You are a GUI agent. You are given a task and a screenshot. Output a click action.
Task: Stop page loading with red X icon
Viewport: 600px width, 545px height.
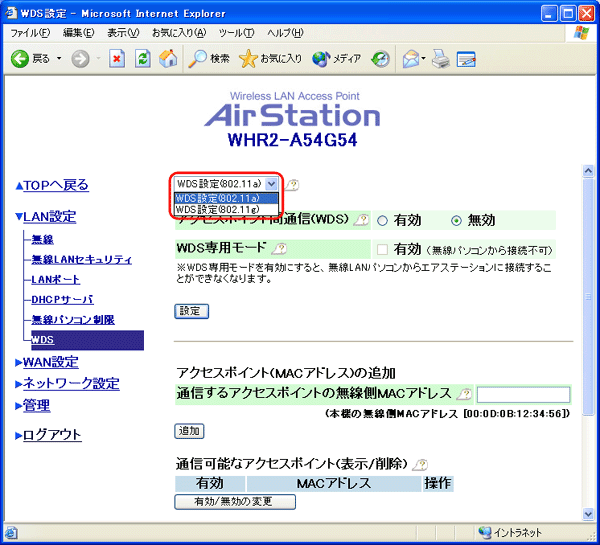117,59
